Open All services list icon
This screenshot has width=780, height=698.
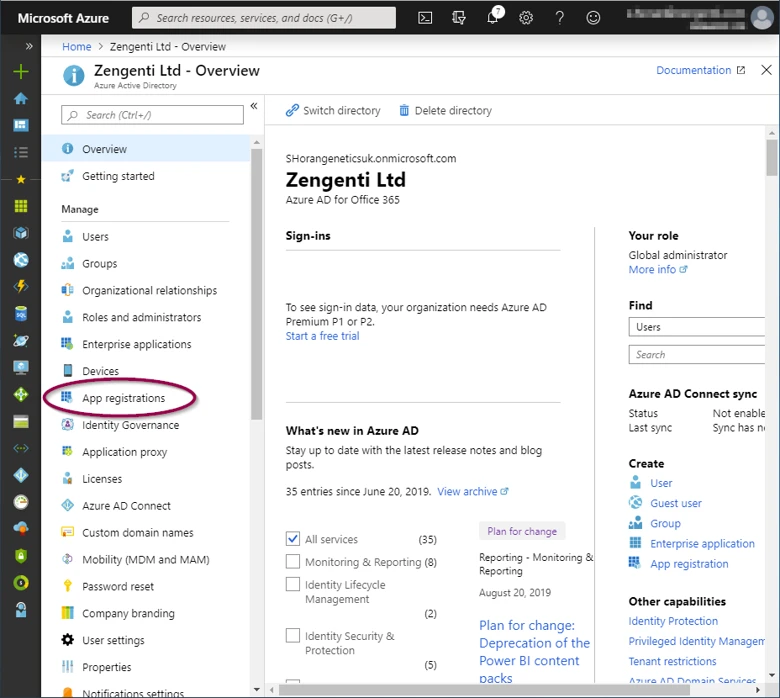(21, 152)
